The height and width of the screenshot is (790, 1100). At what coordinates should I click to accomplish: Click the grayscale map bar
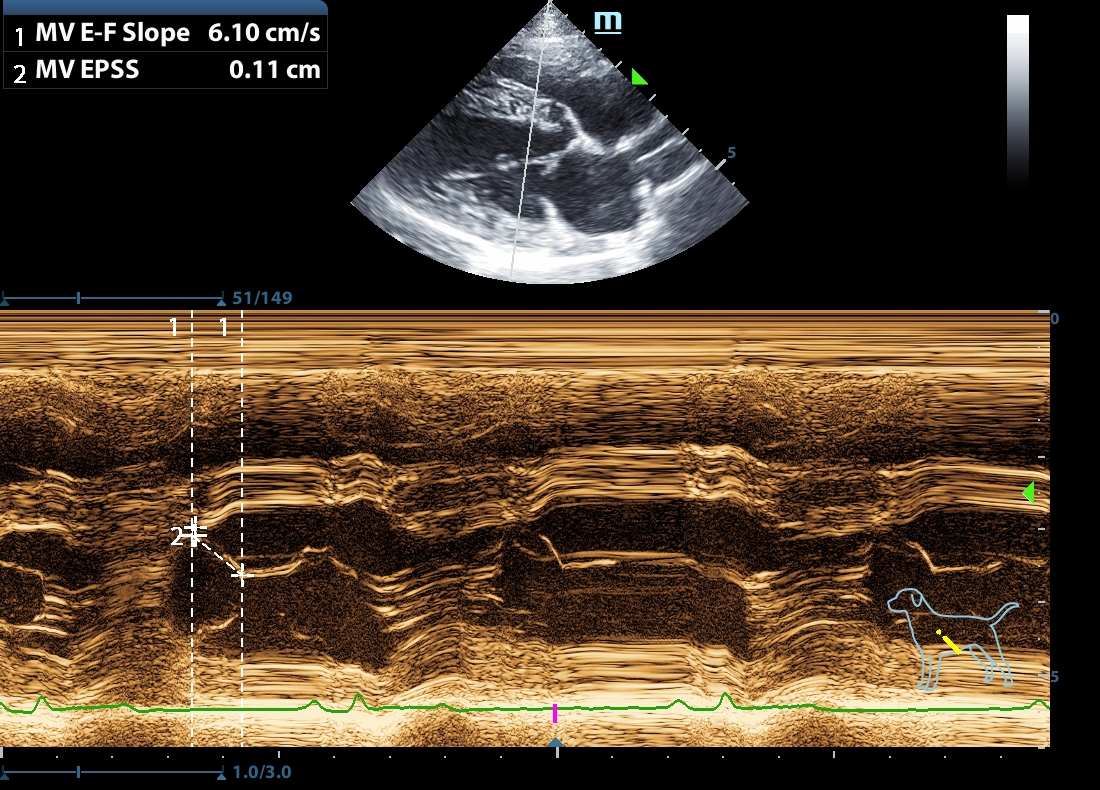click(1017, 100)
